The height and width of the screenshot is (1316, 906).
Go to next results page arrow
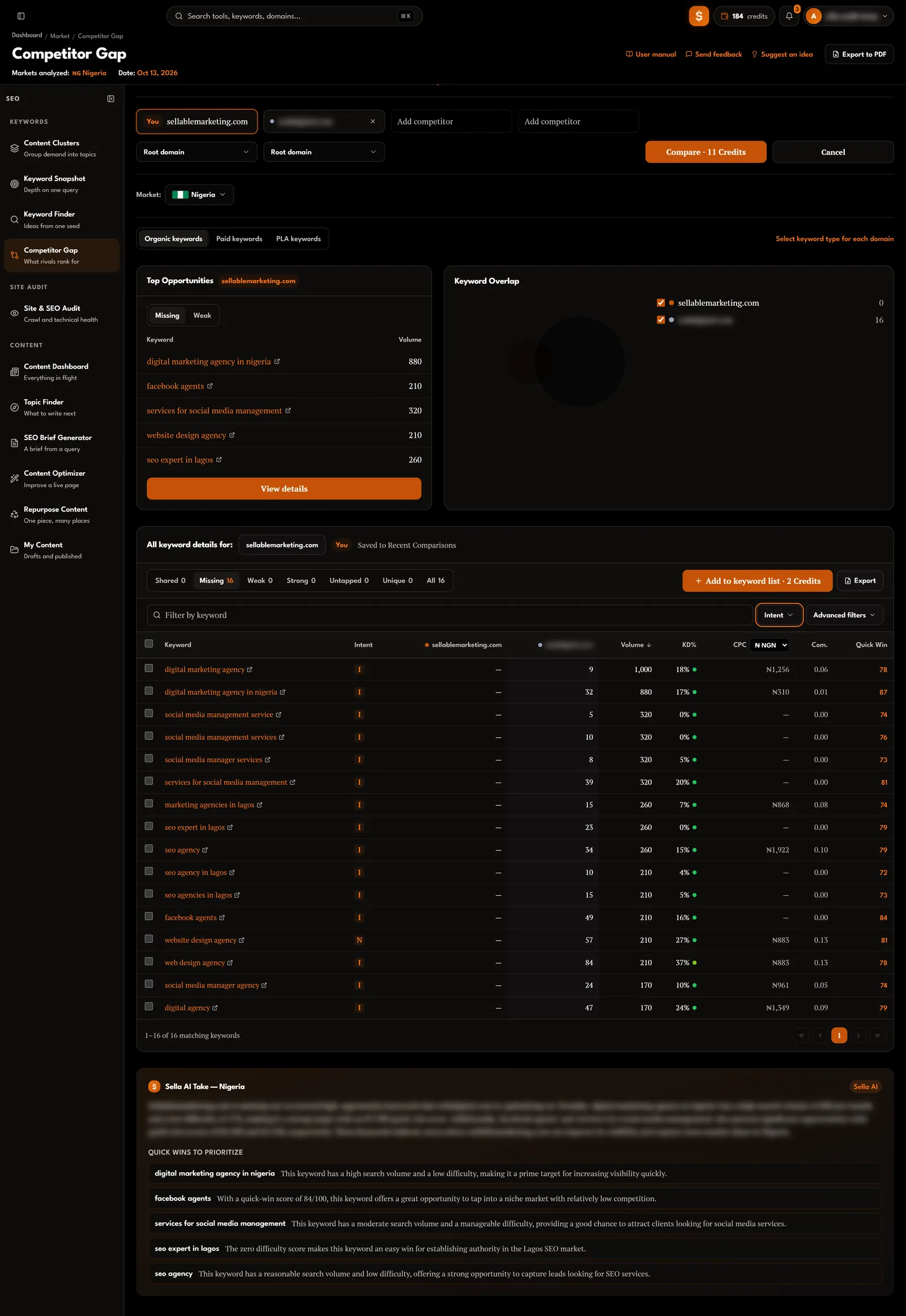pyautogui.click(x=858, y=1035)
